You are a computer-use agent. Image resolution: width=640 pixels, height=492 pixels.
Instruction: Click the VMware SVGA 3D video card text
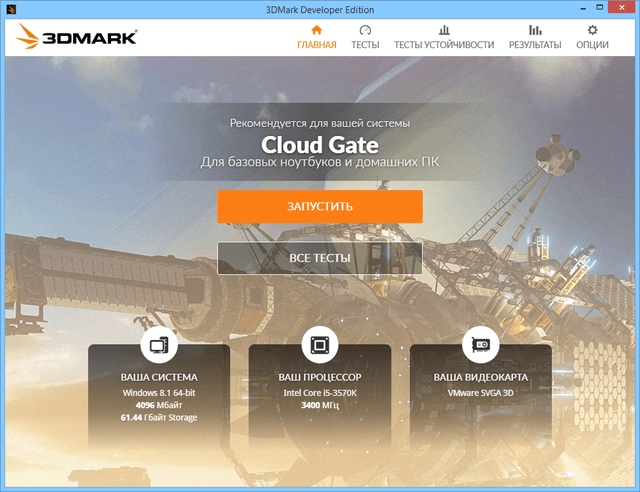[x=480, y=392]
